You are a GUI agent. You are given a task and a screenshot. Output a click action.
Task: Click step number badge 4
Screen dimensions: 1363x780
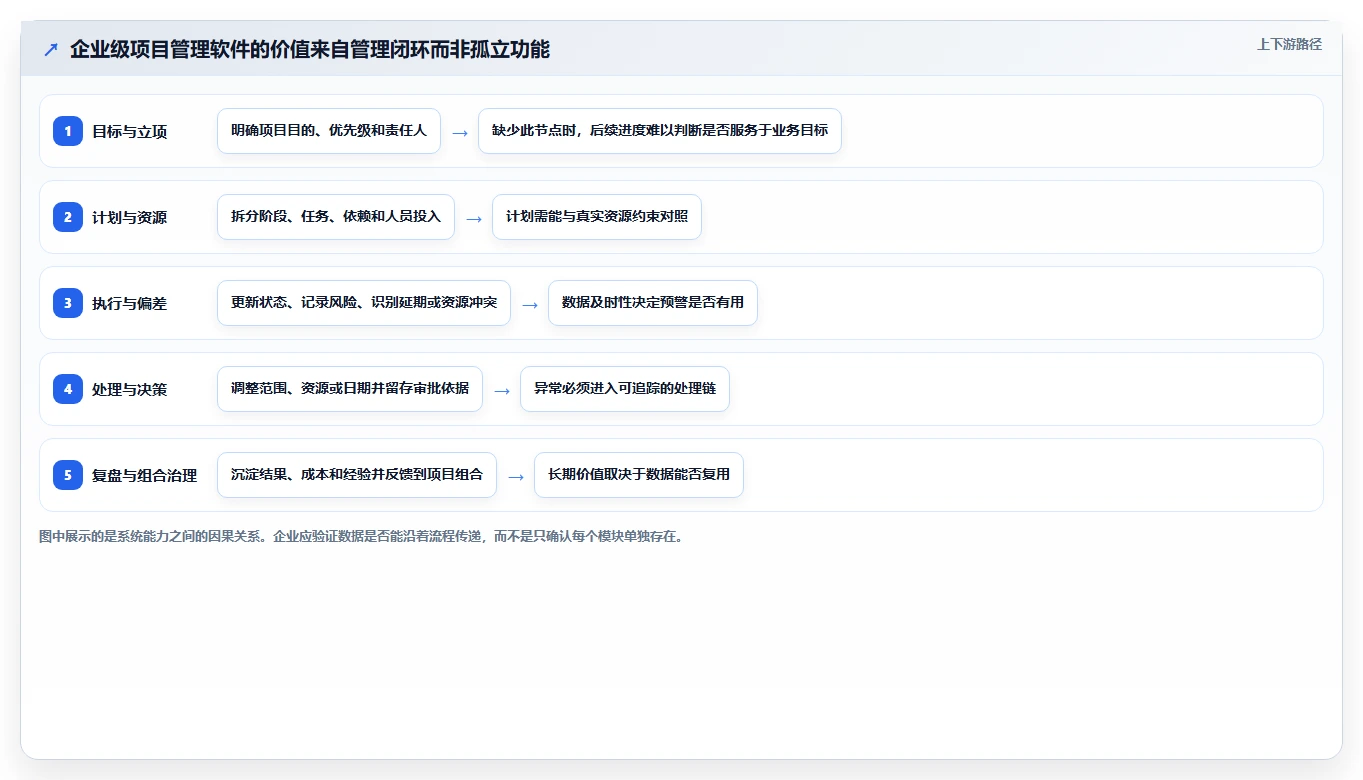[x=68, y=389]
